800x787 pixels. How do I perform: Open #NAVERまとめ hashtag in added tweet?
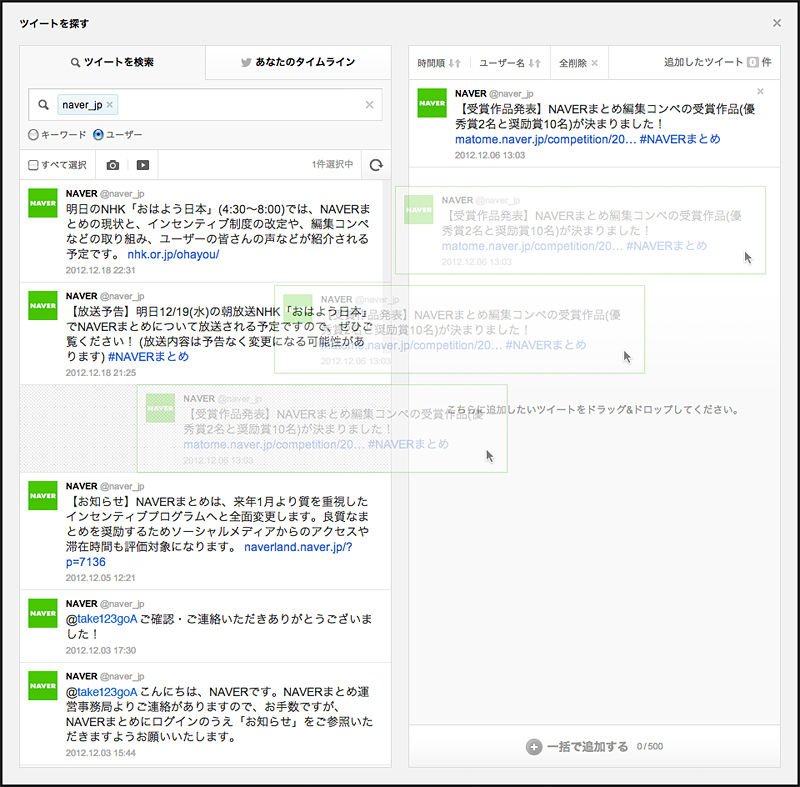pos(680,139)
